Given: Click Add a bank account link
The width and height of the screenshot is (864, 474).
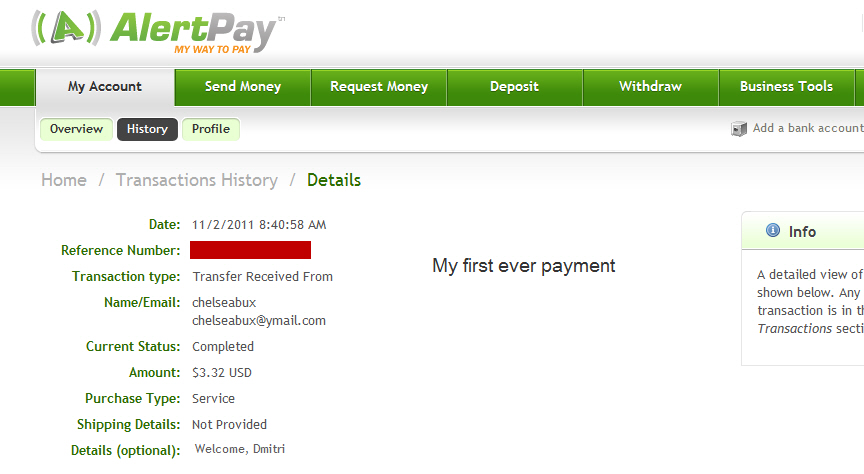Looking at the screenshot, I should pyautogui.click(x=808, y=128).
